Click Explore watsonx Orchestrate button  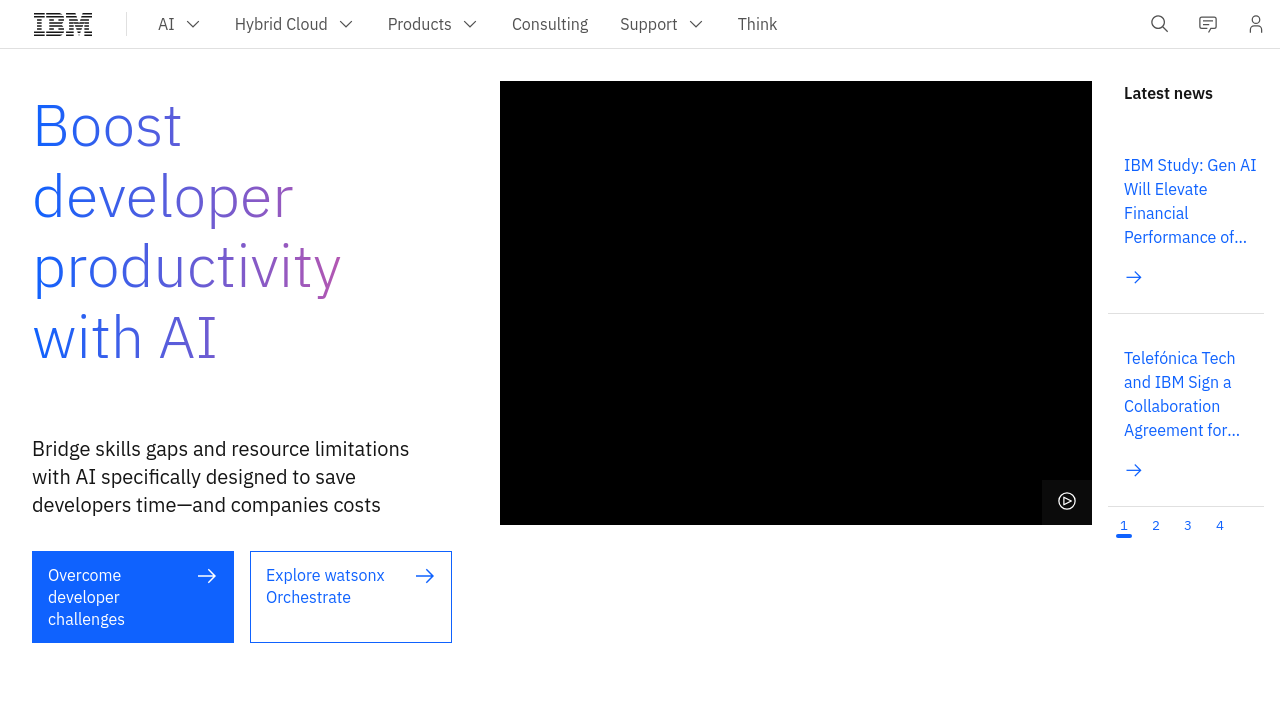point(351,597)
